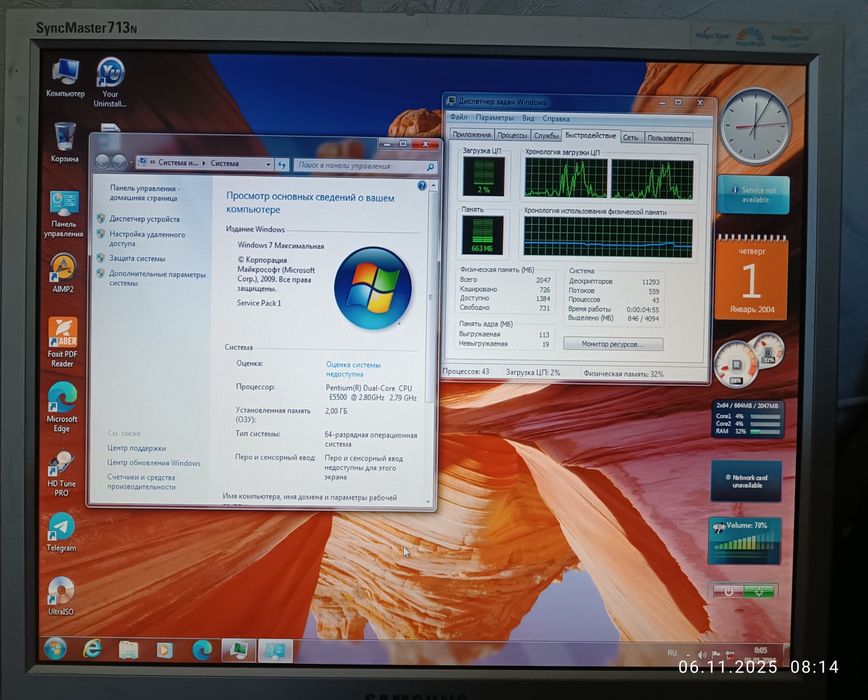Launch Foxit PDF Reader shortcut

[63, 343]
